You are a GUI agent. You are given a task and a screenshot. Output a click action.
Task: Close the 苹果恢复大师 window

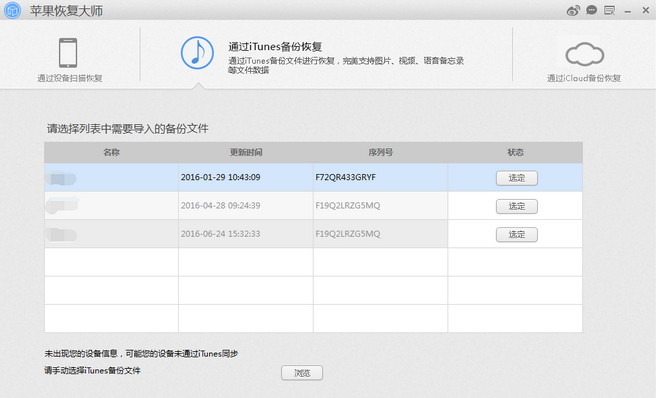point(646,10)
